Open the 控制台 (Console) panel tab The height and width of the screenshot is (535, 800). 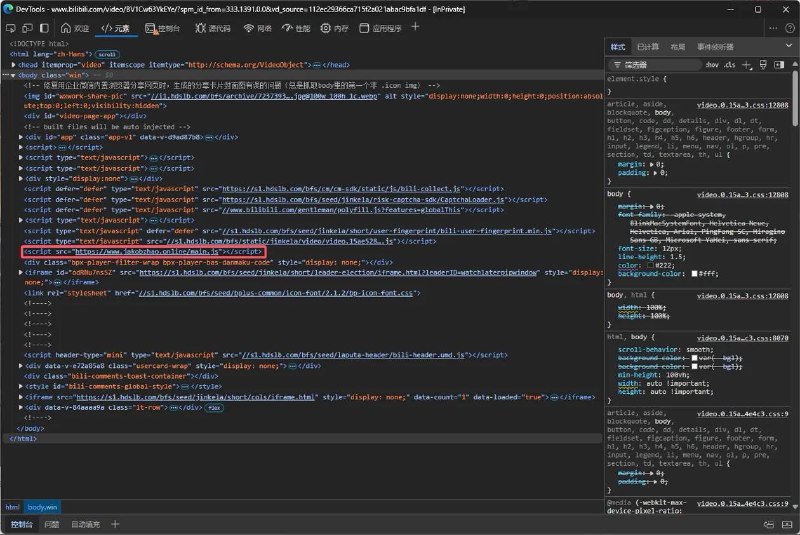coord(162,29)
